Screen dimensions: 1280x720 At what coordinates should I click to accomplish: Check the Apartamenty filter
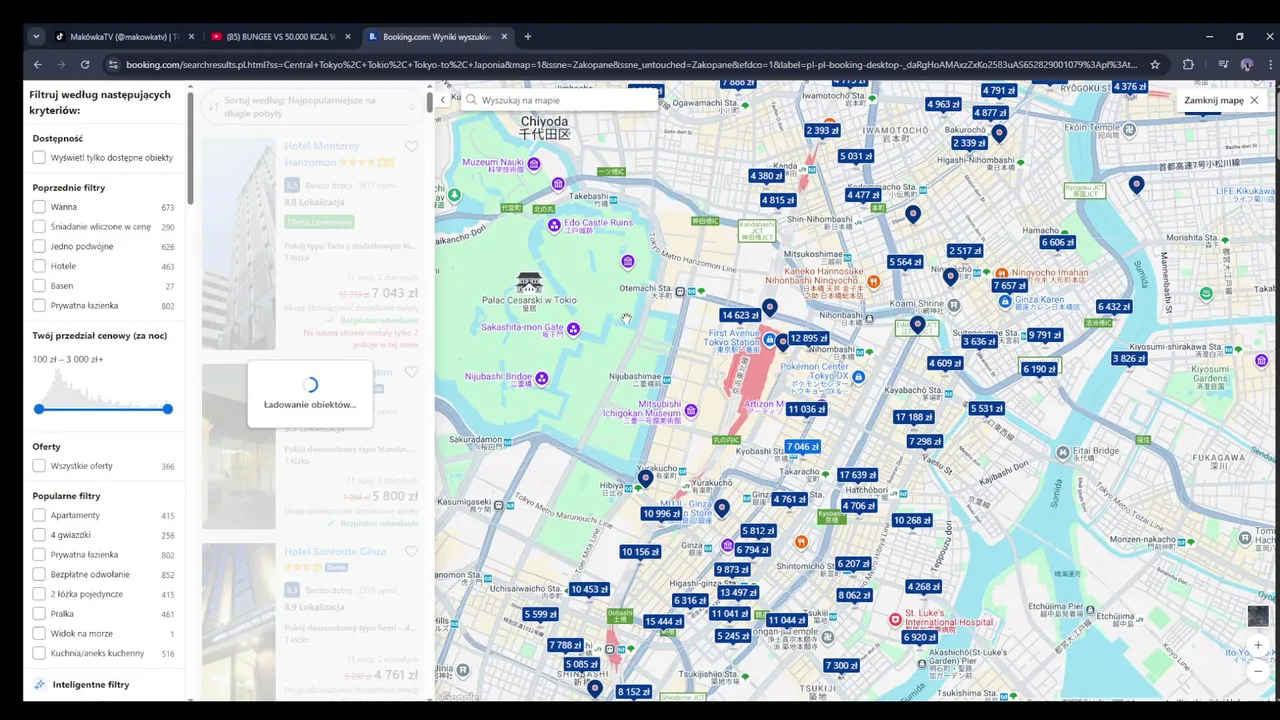[x=39, y=515]
